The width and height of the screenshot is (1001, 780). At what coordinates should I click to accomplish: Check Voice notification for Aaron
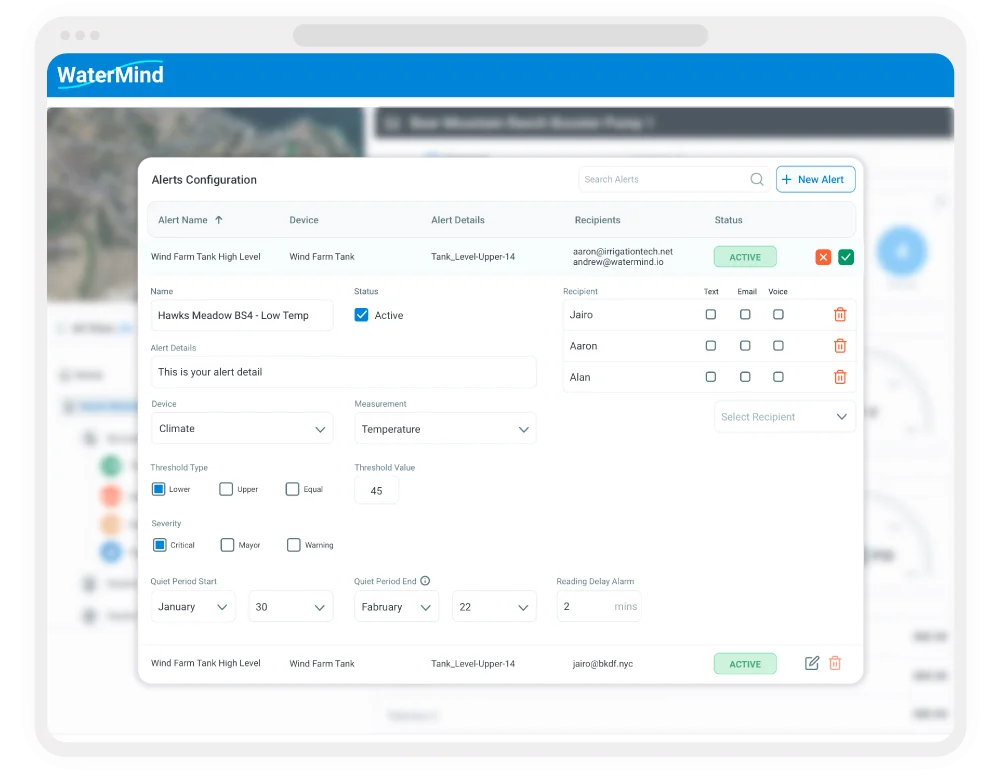coord(778,345)
